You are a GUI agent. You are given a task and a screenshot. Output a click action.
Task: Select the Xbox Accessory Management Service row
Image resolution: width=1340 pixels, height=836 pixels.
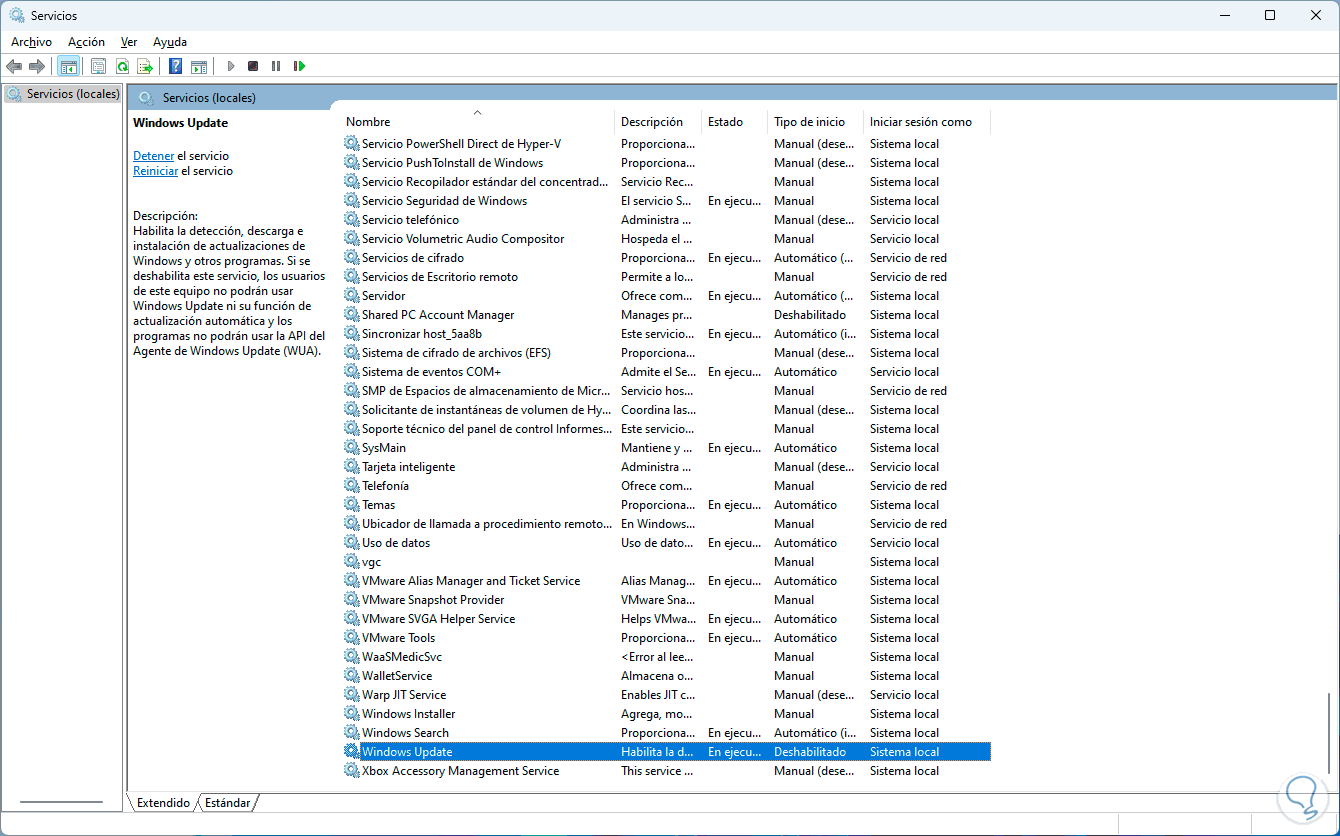click(x=667, y=771)
